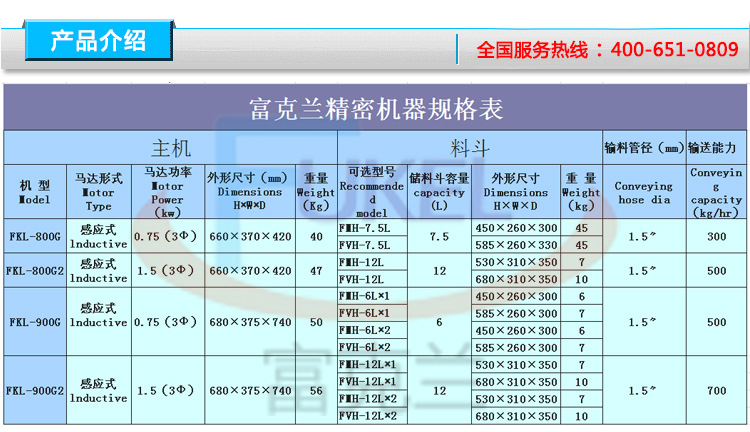Image resolution: width=750 pixels, height=432 pixels.
Task: Click conveying capacity value 300
Action: pyautogui.click(x=716, y=236)
